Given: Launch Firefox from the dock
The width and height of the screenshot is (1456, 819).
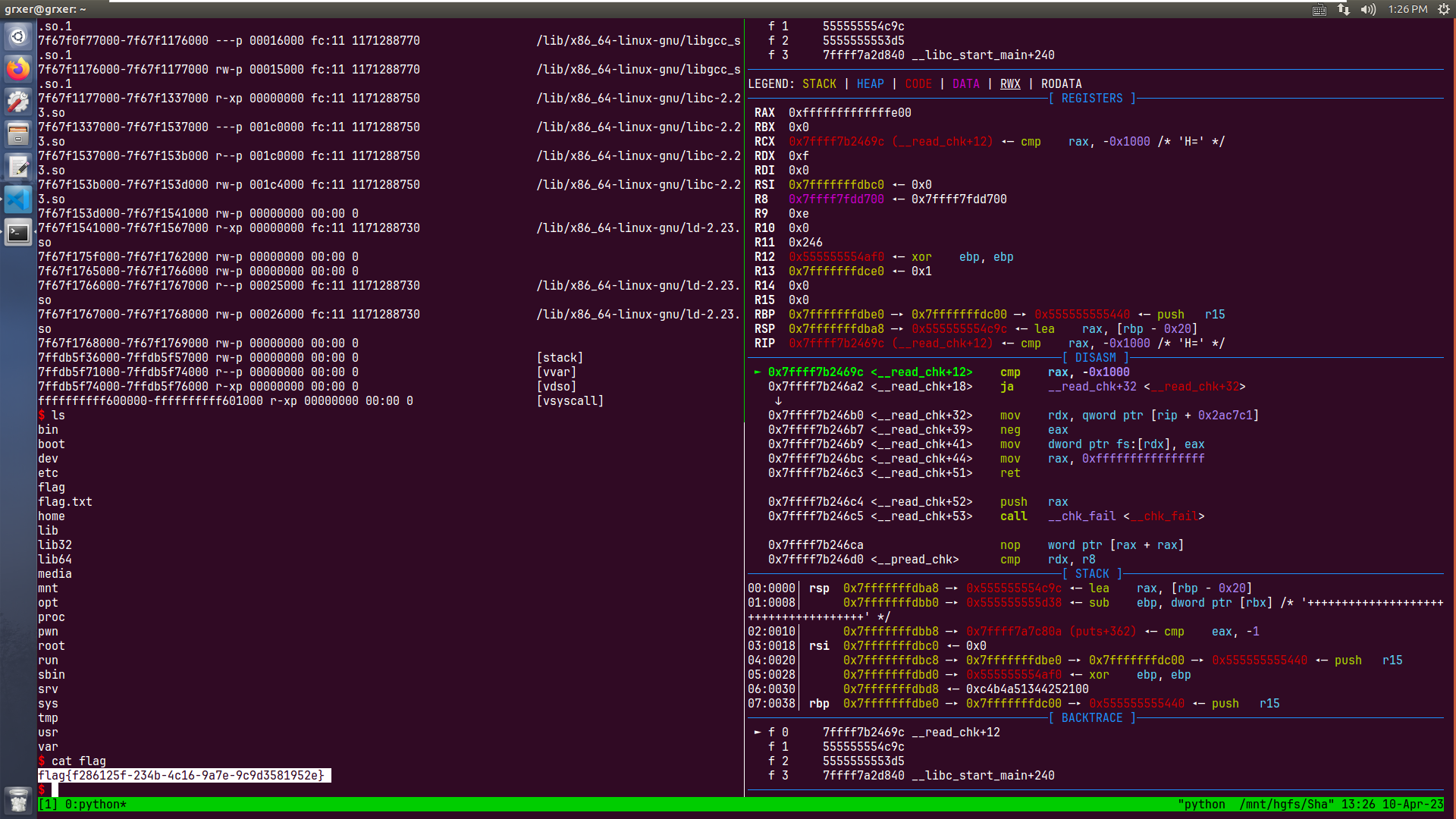Looking at the screenshot, I should coord(18,69).
